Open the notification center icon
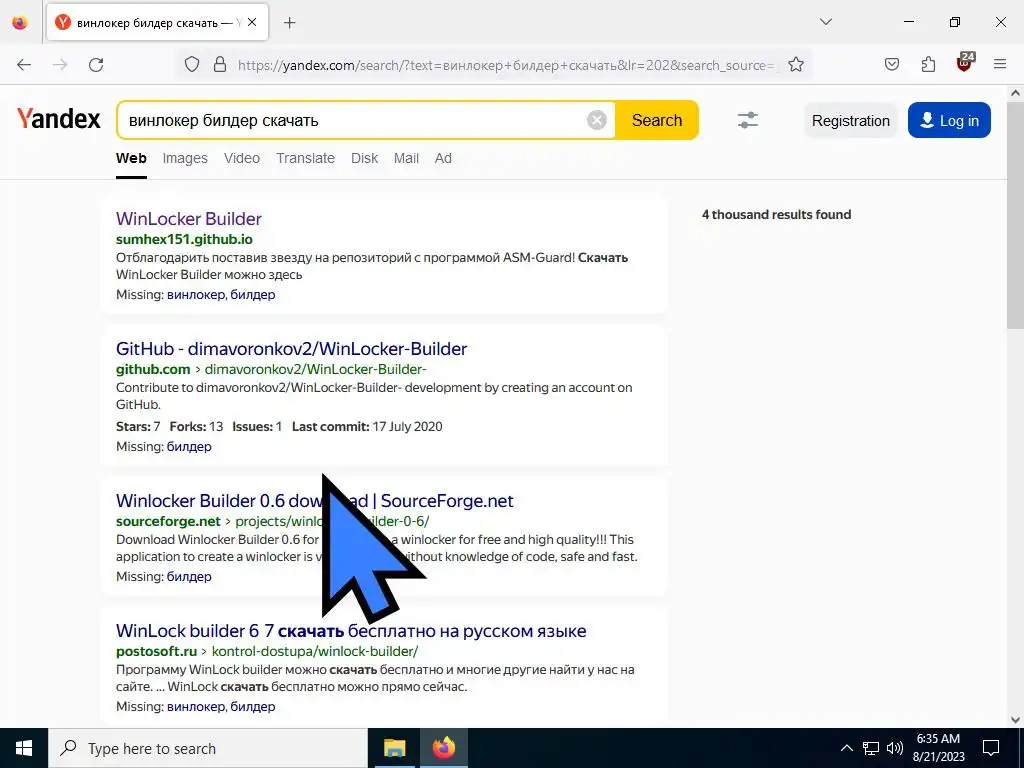1024x768 pixels. [x=991, y=748]
